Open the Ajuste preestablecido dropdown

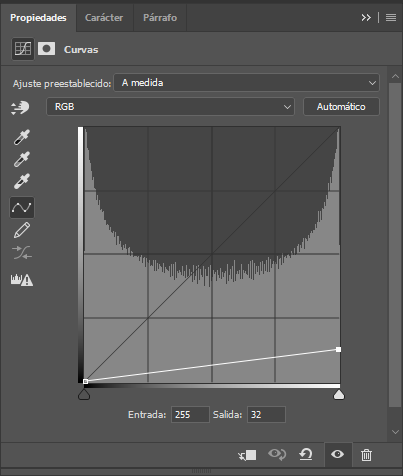click(246, 83)
